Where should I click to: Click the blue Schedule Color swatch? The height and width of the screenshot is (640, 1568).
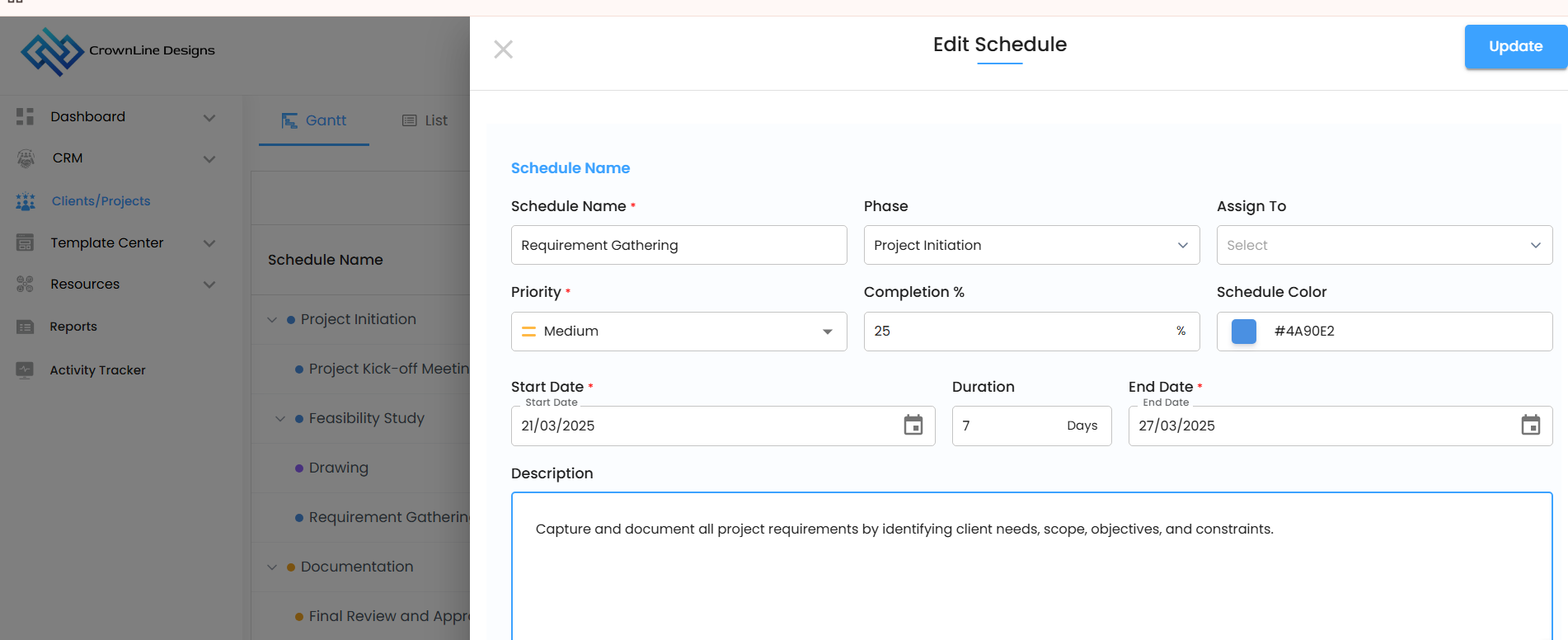click(1243, 332)
